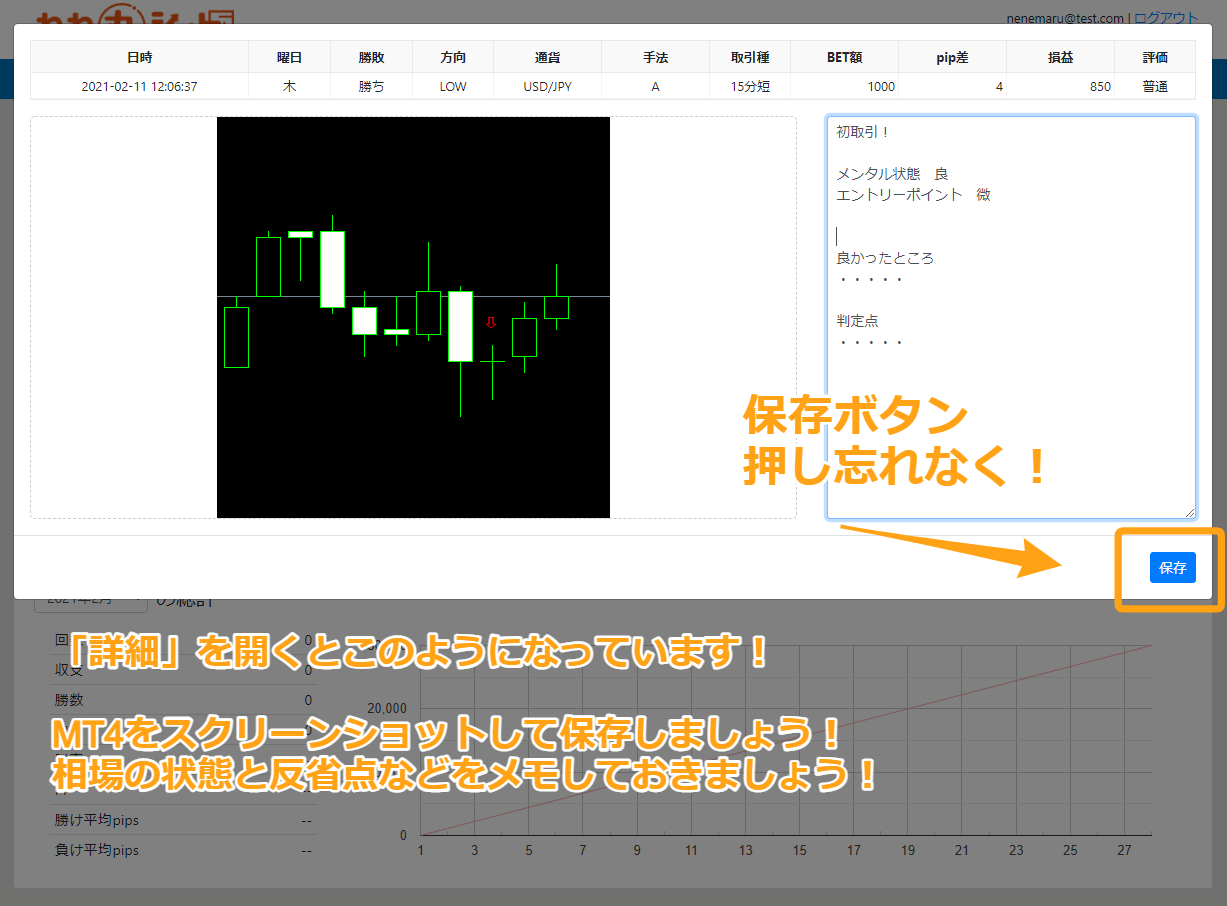Image resolution: width=1227 pixels, height=906 pixels.
Task: Click the 方向 column header
Action: click(453, 57)
